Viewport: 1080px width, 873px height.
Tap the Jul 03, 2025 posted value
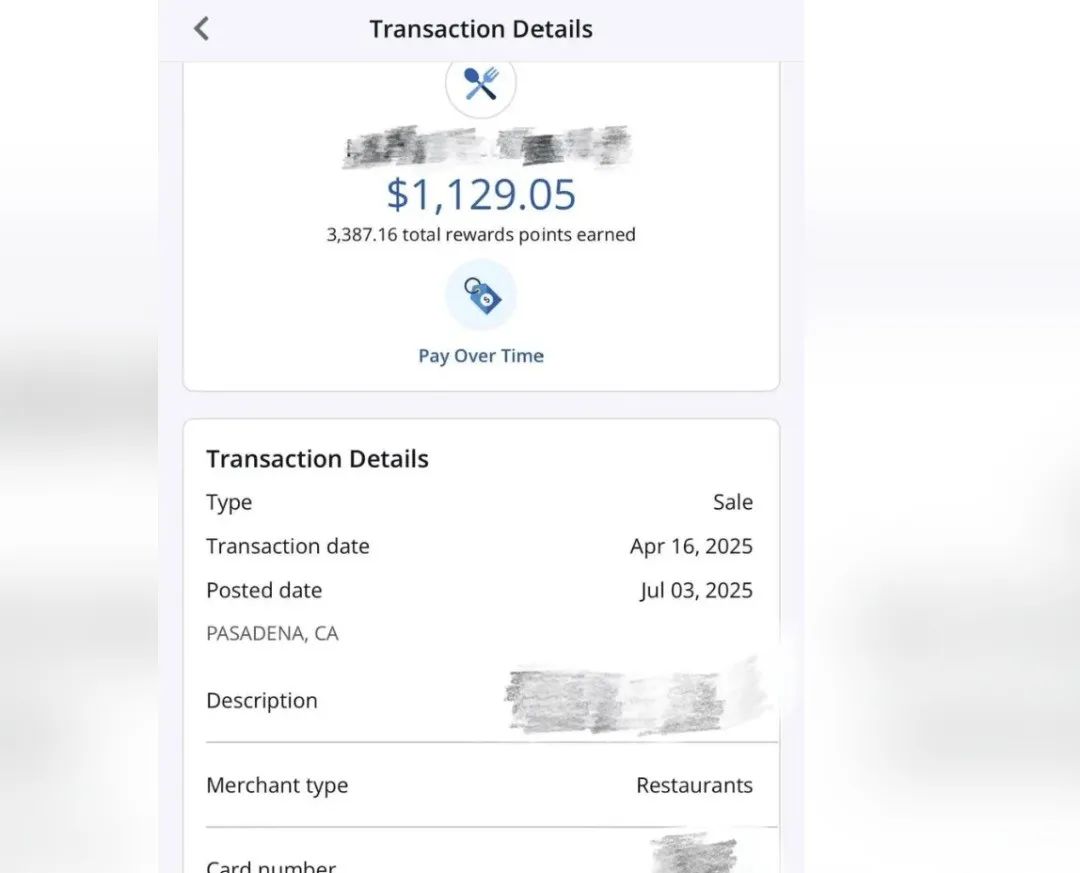[696, 590]
